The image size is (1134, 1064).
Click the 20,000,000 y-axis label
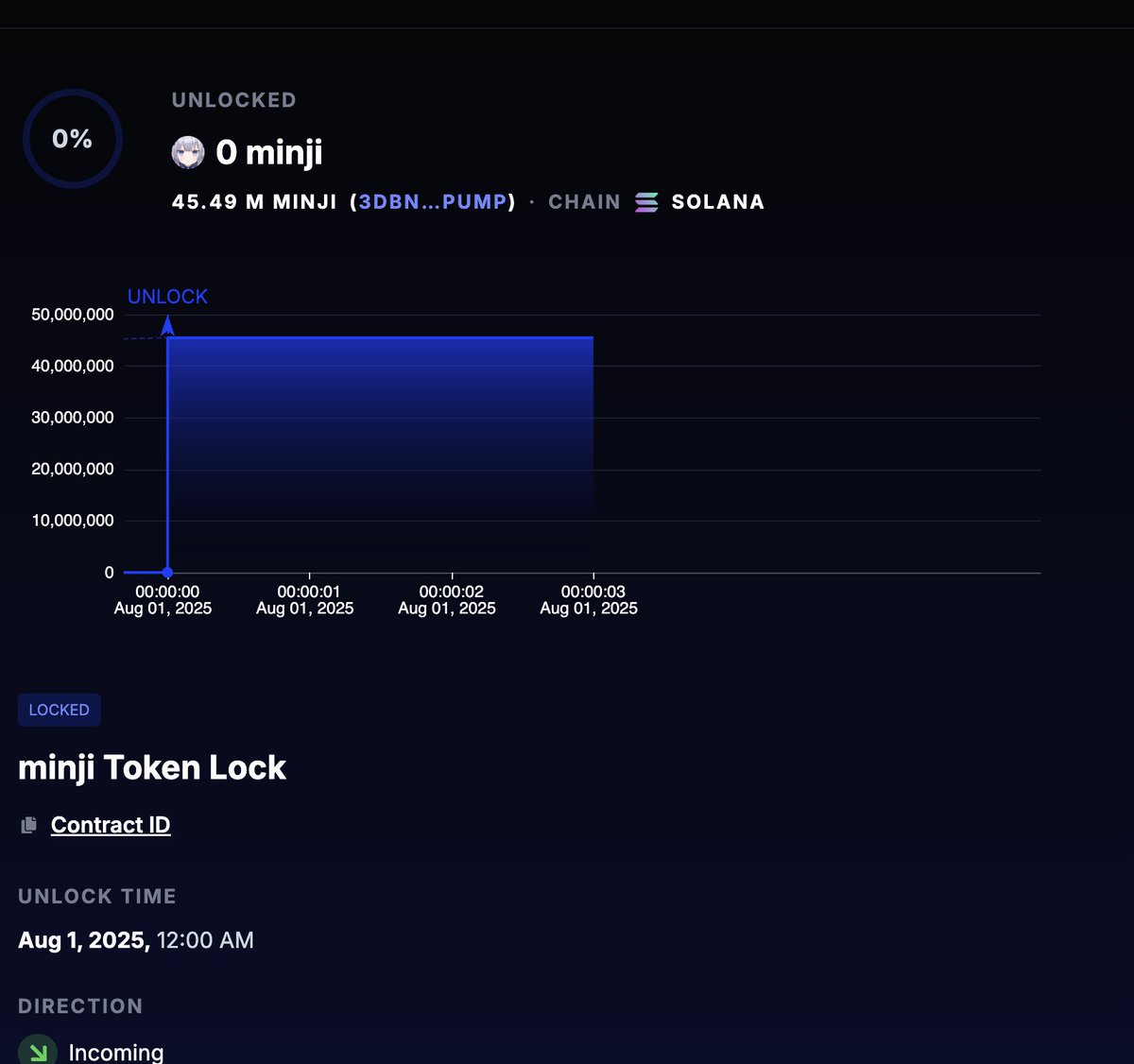pos(73,469)
